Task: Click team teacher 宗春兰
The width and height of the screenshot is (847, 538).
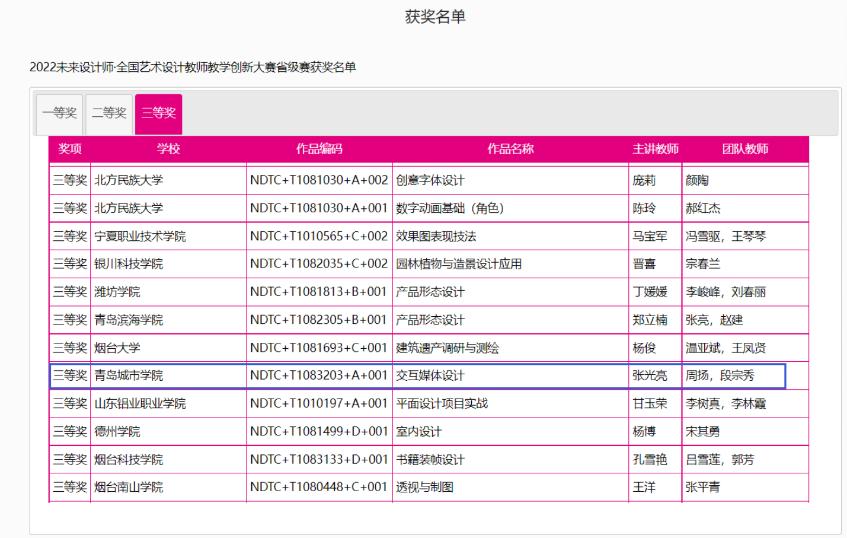Action: tap(703, 264)
